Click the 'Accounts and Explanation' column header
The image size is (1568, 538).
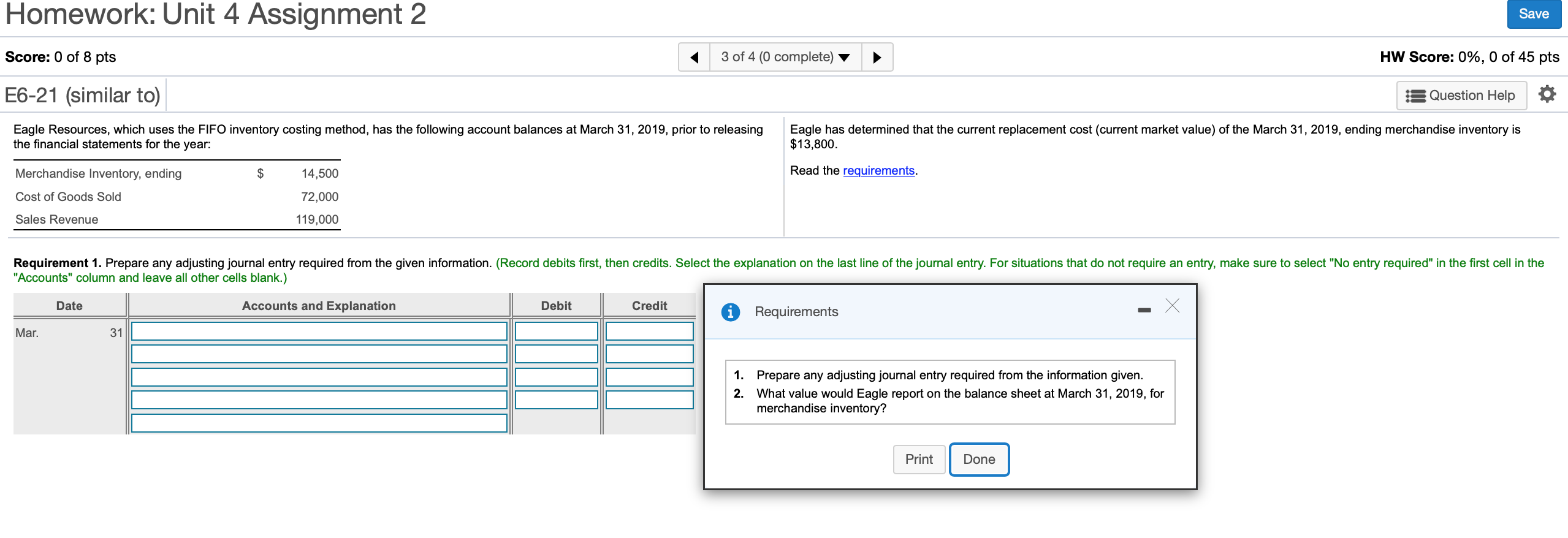[x=319, y=306]
